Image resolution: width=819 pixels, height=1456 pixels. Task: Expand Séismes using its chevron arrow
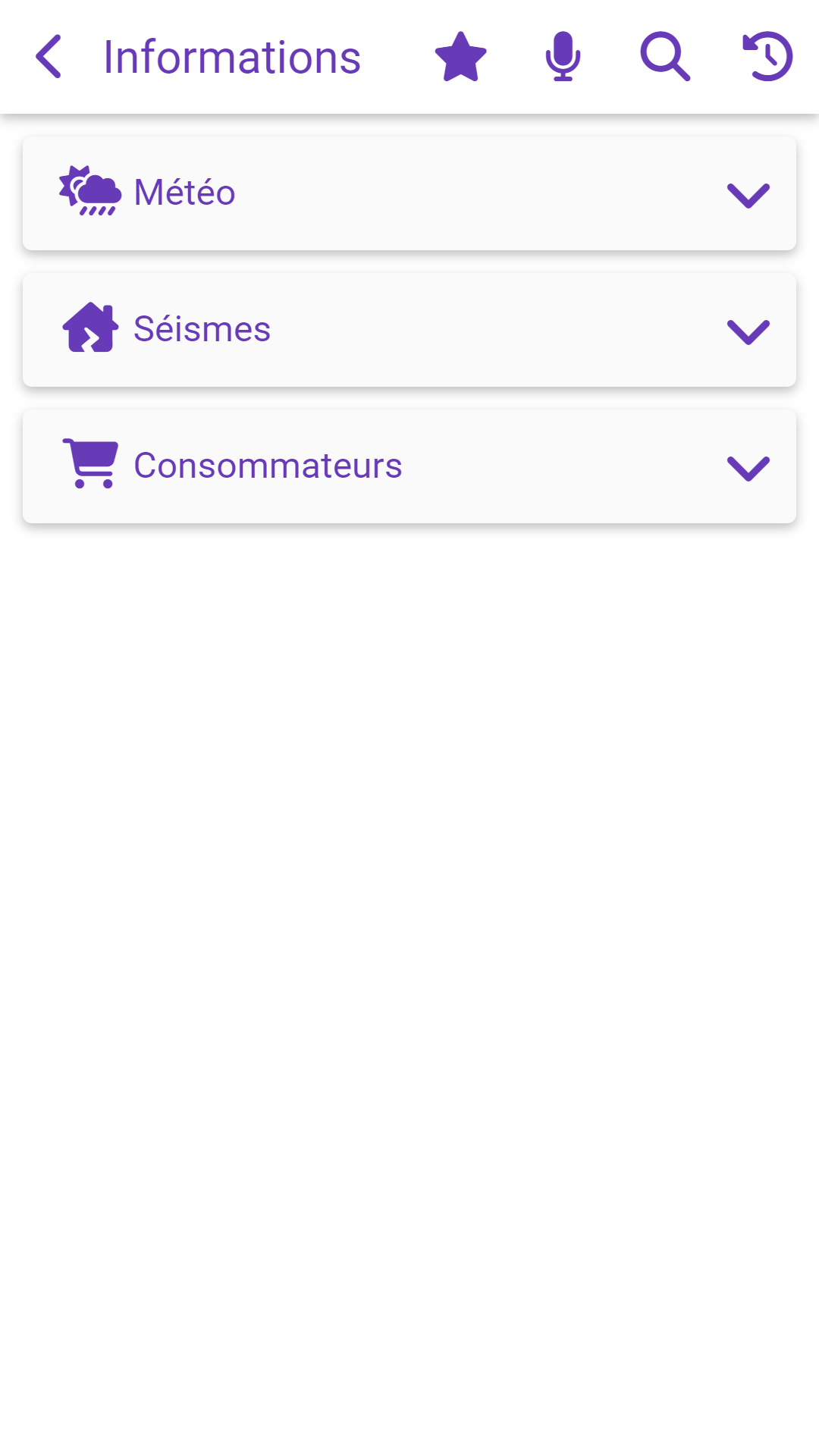coord(748,331)
